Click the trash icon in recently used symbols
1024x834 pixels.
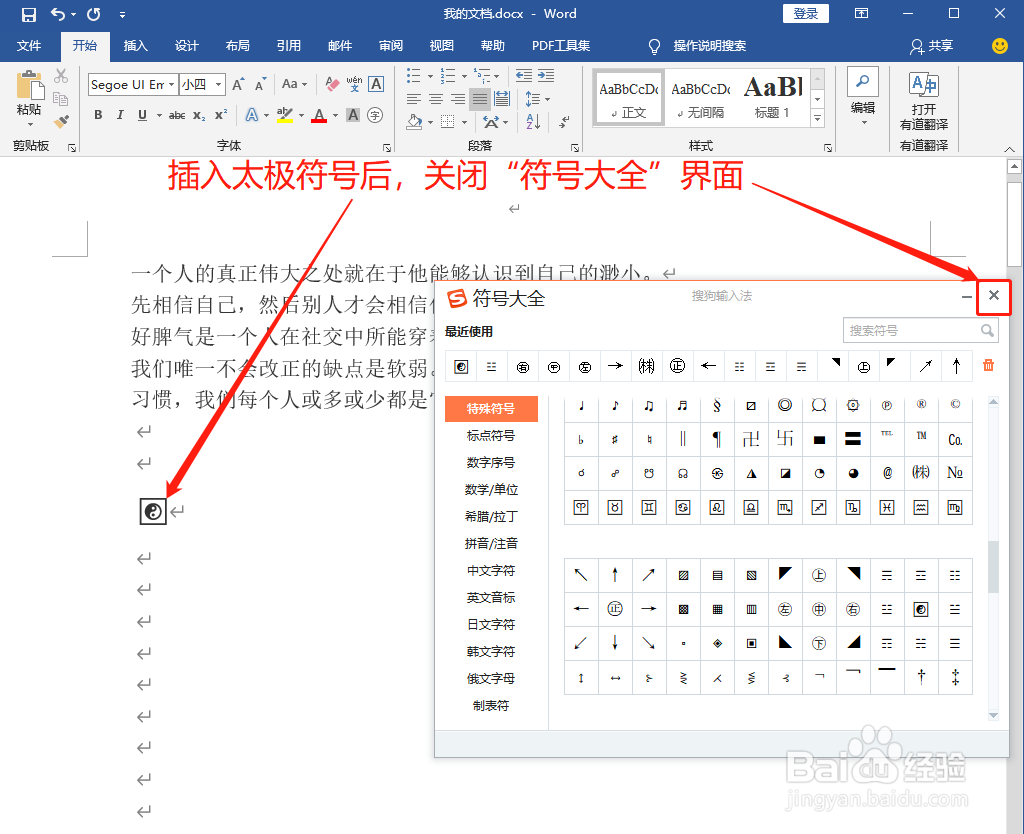click(x=988, y=366)
